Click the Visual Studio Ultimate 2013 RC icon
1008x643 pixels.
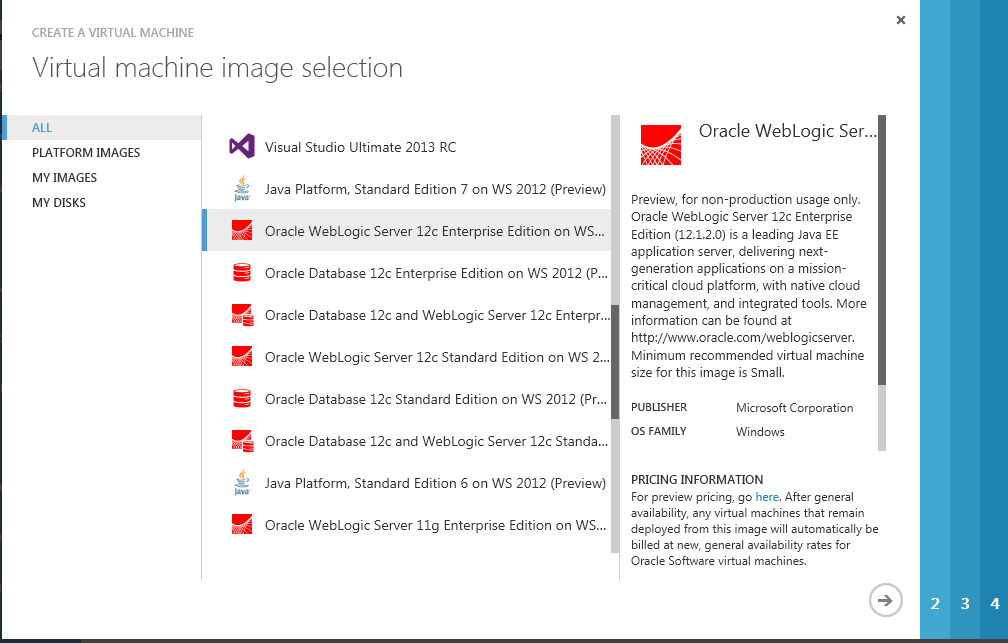241,147
